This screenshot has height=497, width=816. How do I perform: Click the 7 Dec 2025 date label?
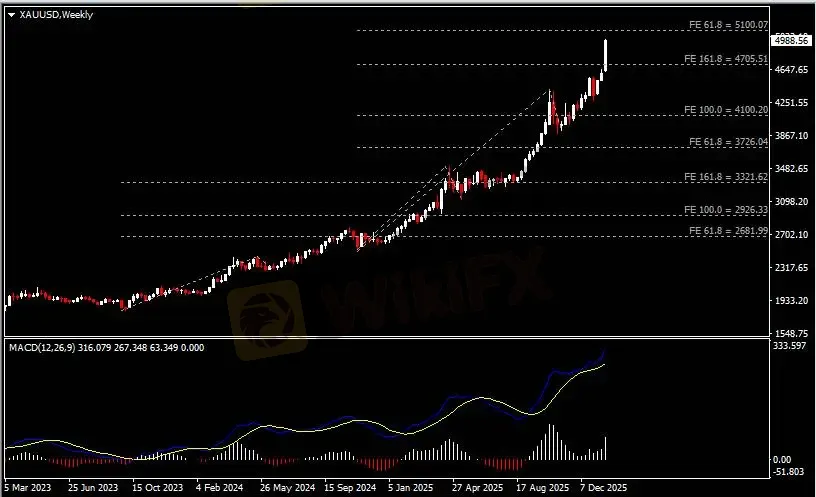604,488
